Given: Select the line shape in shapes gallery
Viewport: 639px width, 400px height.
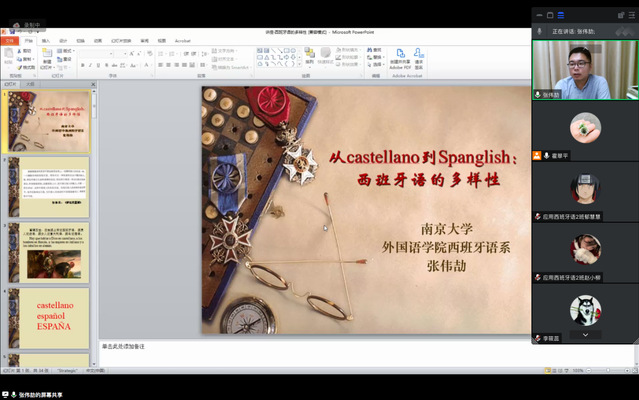Looking at the screenshot, I should click(273, 51).
